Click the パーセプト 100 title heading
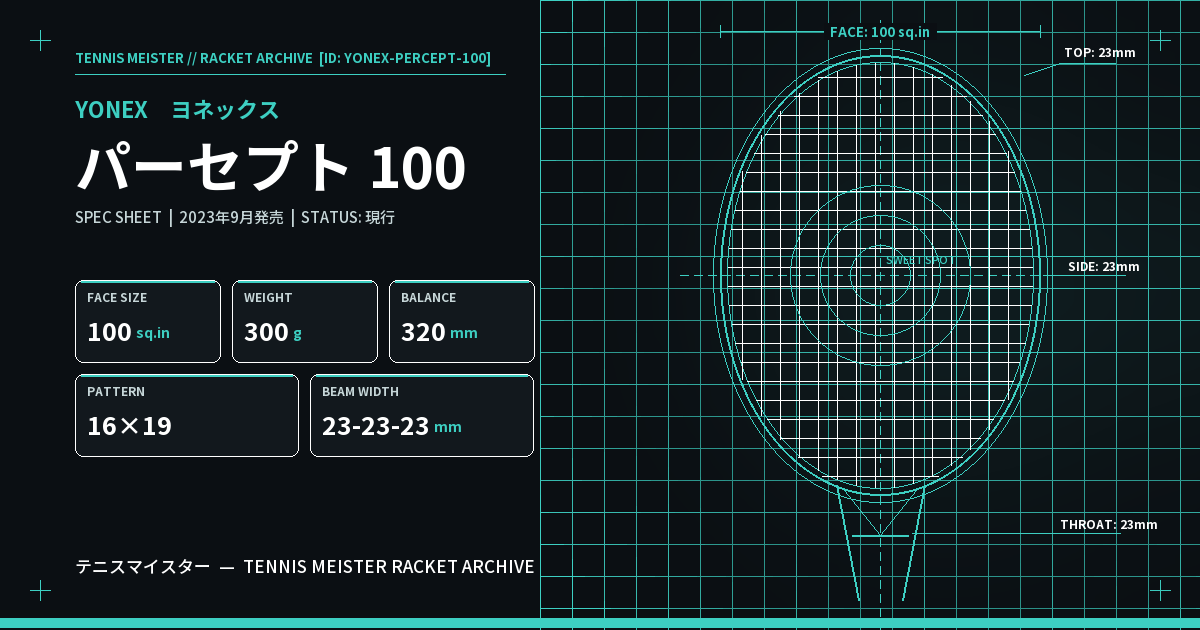This screenshot has height=630, width=1200. (271, 168)
